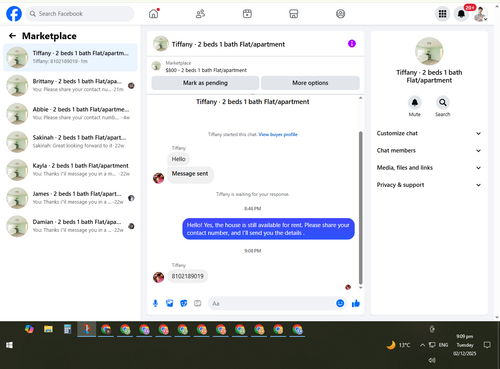
Task: Mute the conversation with bell icon
Action: click(415, 103)
